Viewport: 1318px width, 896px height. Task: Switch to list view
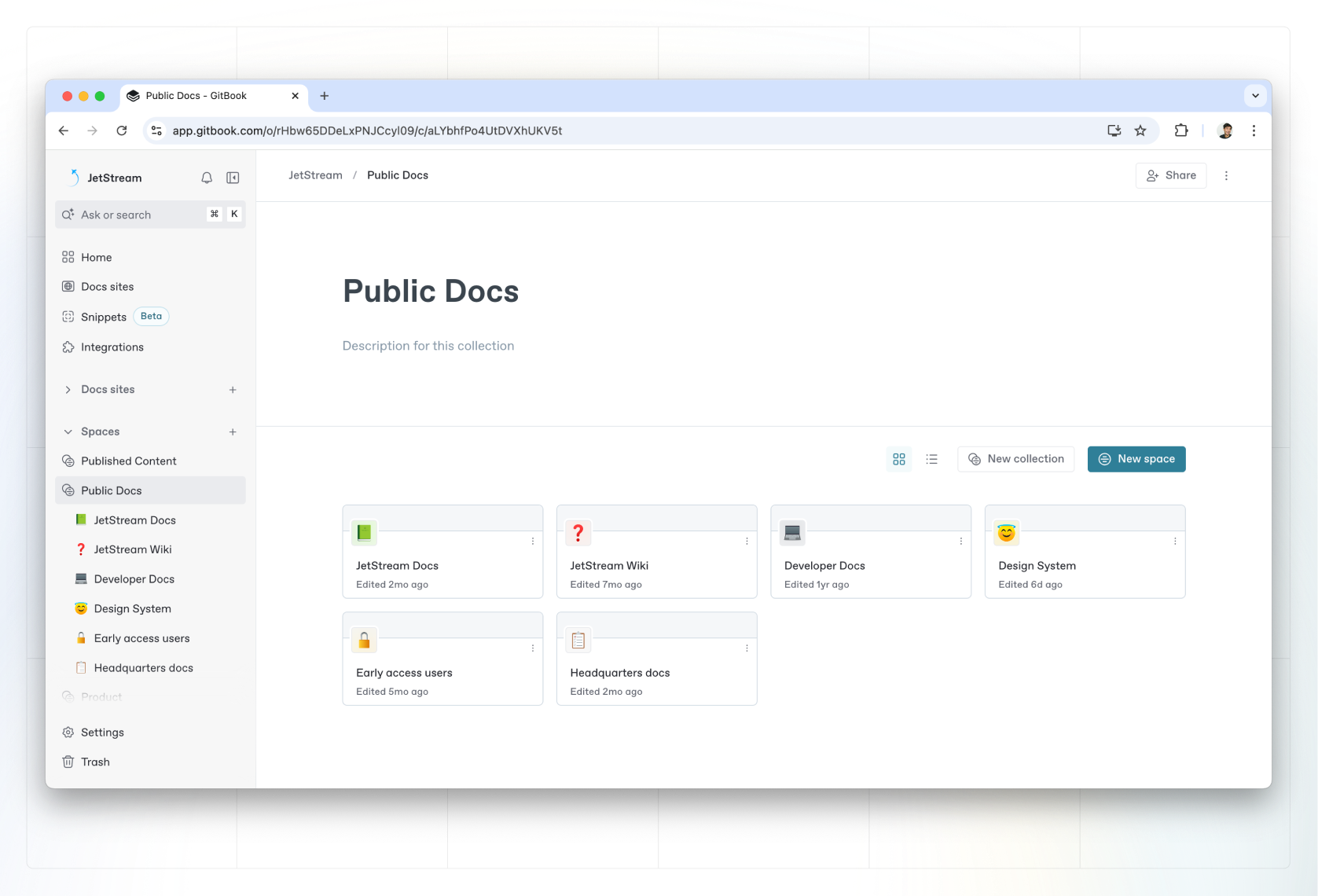pyautogui.click(x=932, y=459)
